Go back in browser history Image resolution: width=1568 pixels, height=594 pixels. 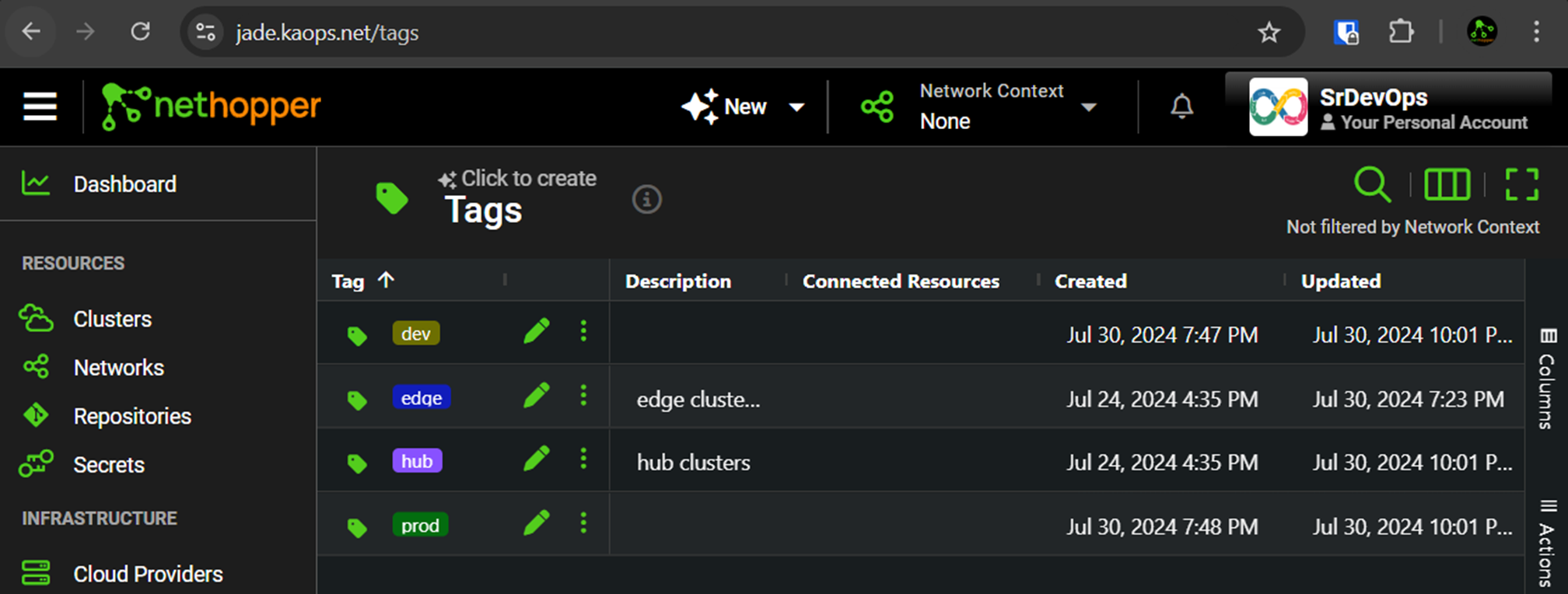[x=31, y=32]
